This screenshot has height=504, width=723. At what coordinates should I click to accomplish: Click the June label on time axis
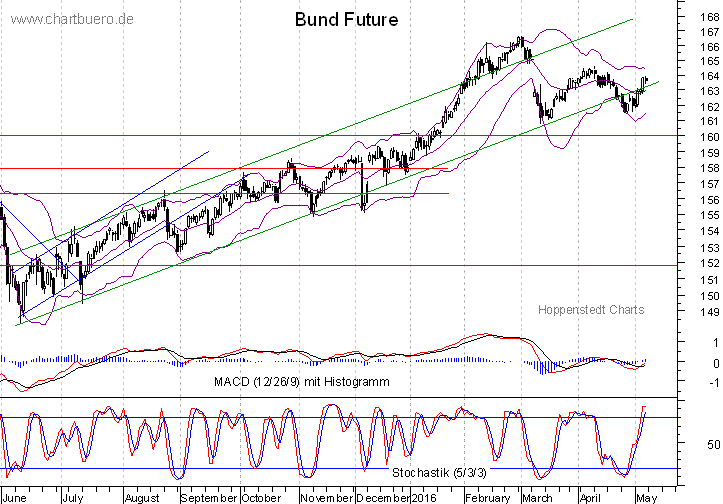(x=15, y=498)
